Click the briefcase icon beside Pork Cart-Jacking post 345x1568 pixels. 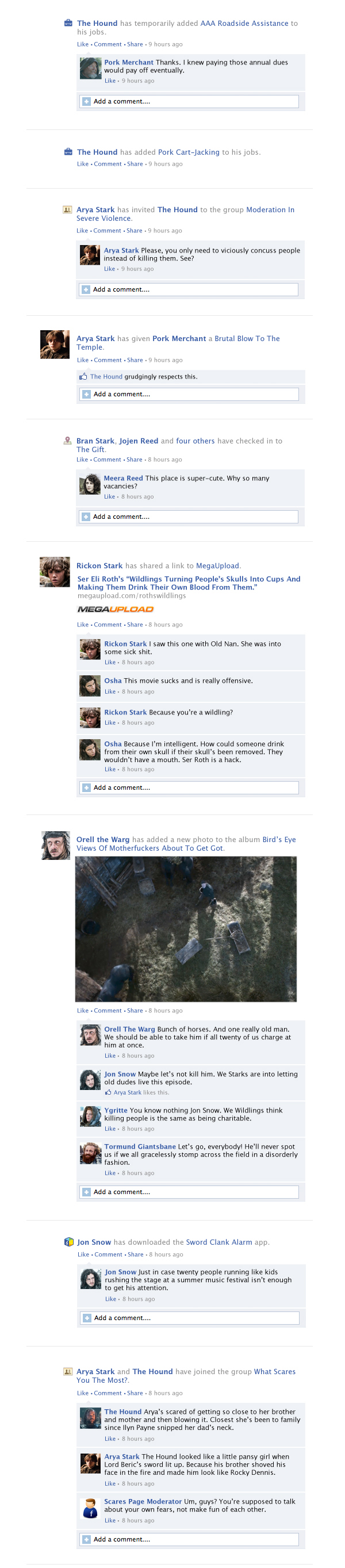[68, 152]
